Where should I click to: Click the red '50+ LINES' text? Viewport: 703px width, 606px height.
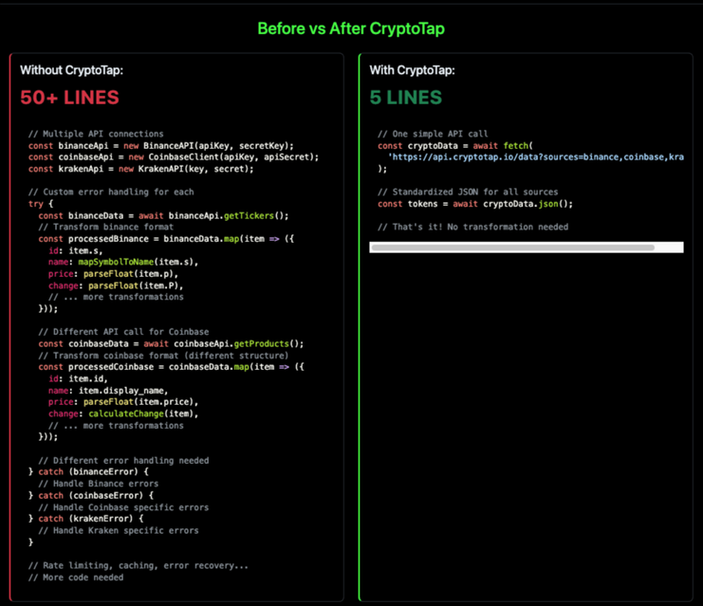pos(69,97)
